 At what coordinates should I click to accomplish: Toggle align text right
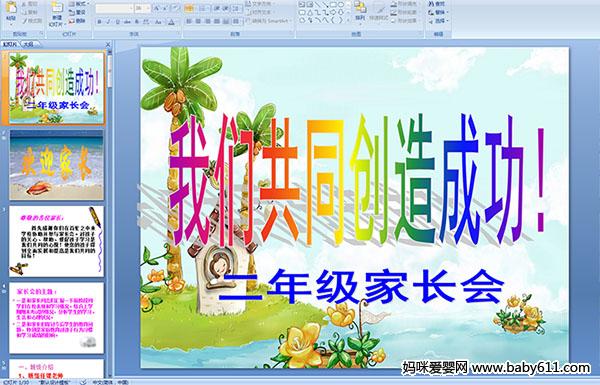pyautogui.click(x=208, y=22)
